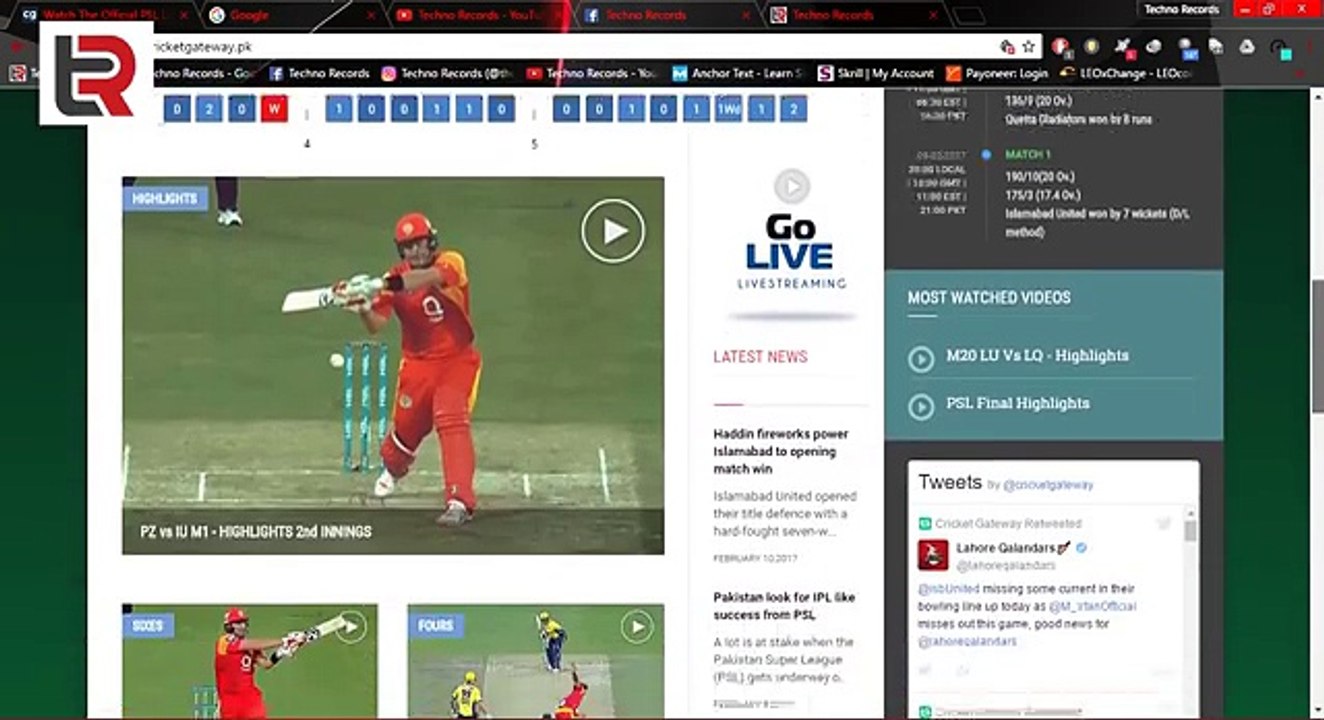The image size is (1324, 720).
Task: Select the Watch The Official PSL tab
Action: pyautogui.click(x=105, y=15)
